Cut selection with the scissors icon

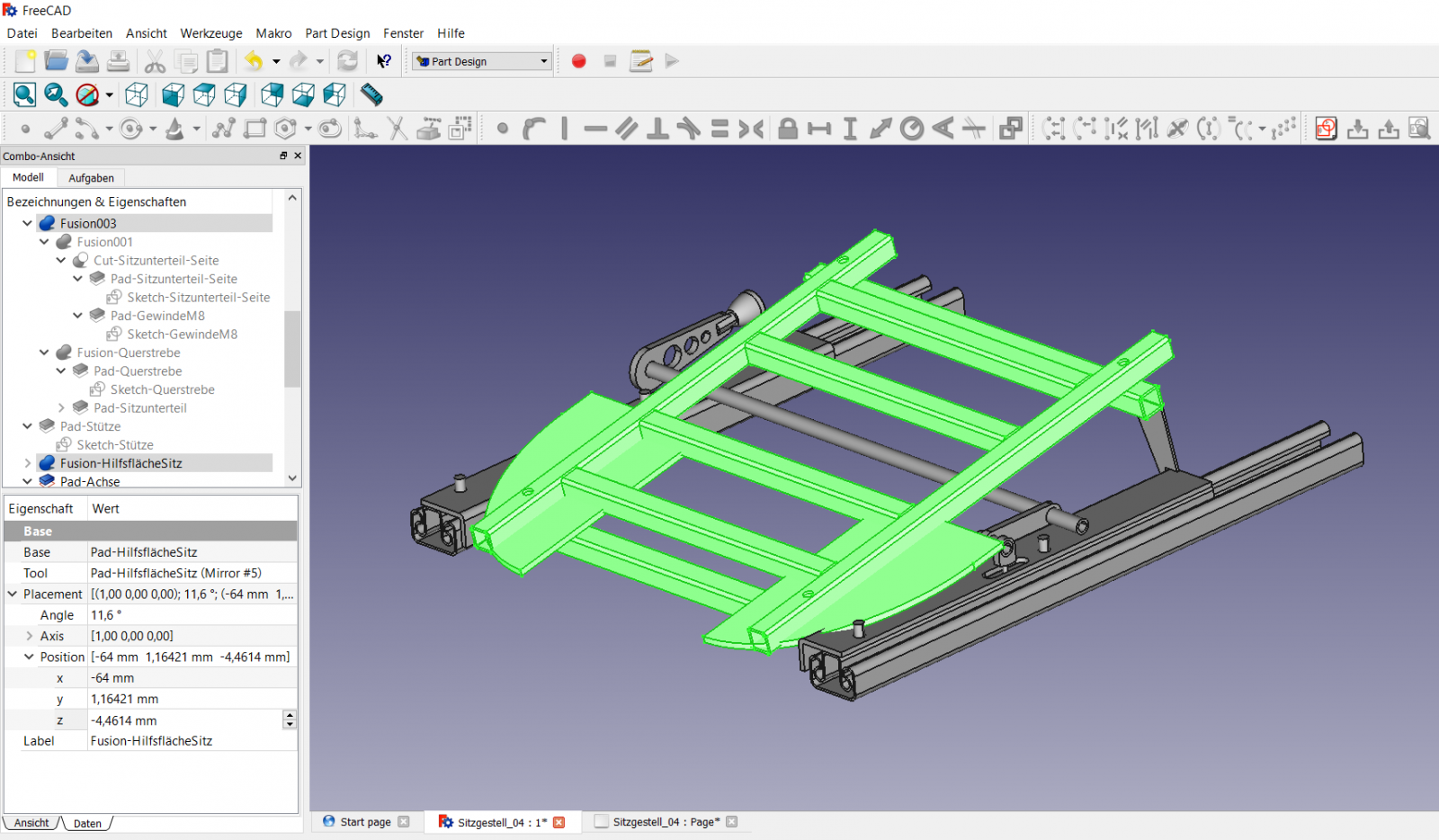[155, 61]
